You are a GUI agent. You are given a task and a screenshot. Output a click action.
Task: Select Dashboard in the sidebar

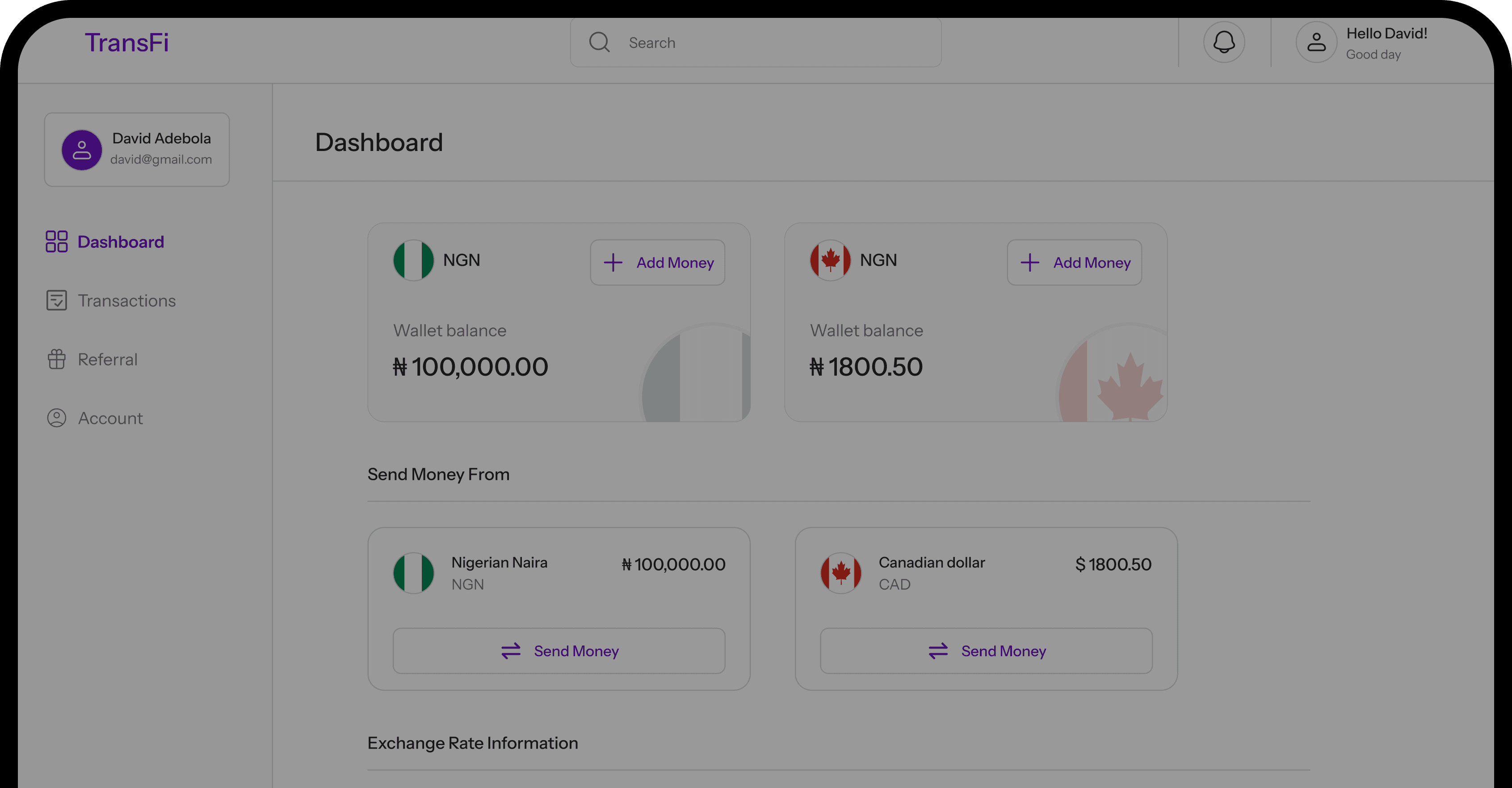click(x=120, y=242)
